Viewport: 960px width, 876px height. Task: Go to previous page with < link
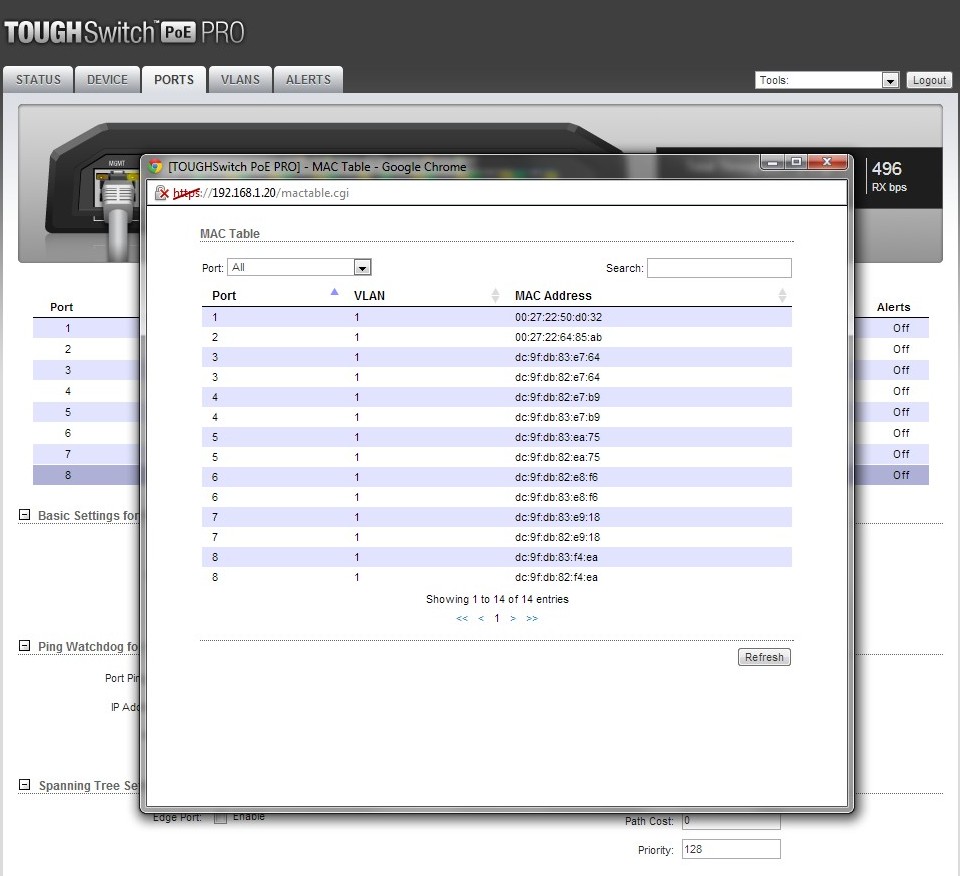(481, 618)
